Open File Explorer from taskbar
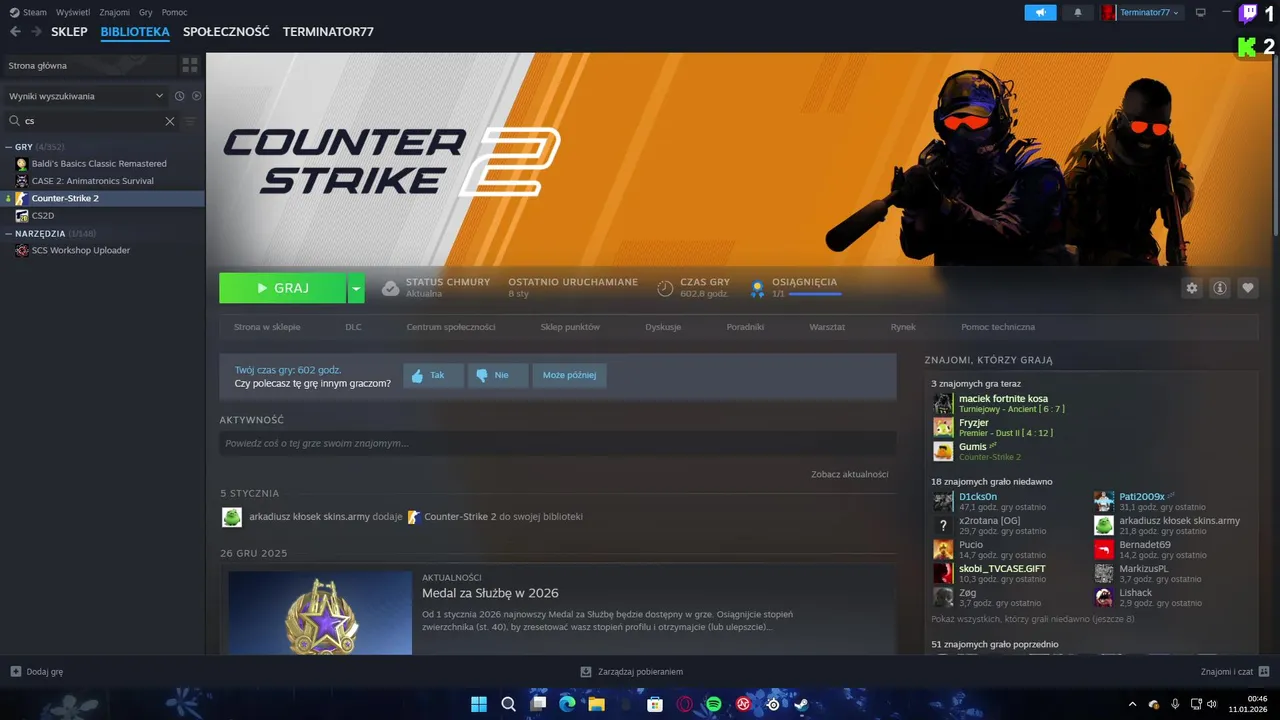 596,704
